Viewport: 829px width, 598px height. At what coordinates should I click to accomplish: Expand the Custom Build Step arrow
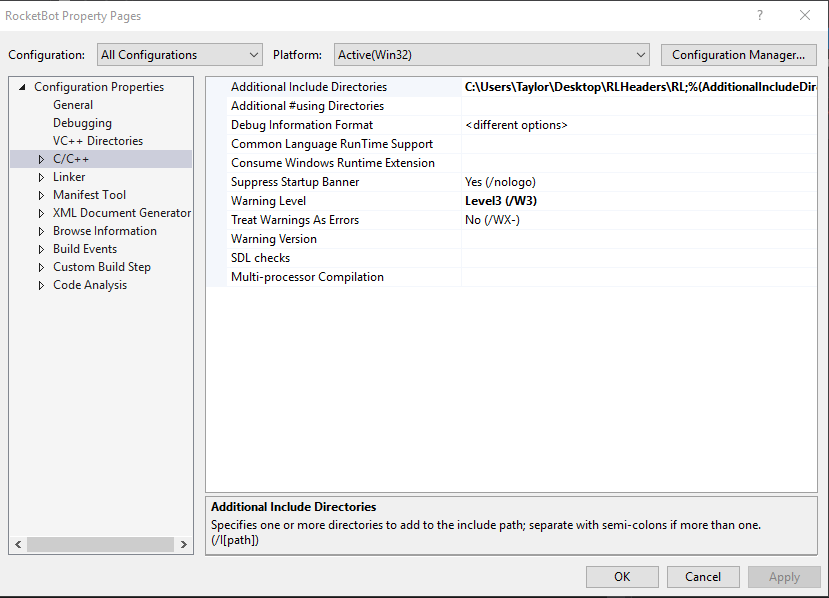(41, 267)
